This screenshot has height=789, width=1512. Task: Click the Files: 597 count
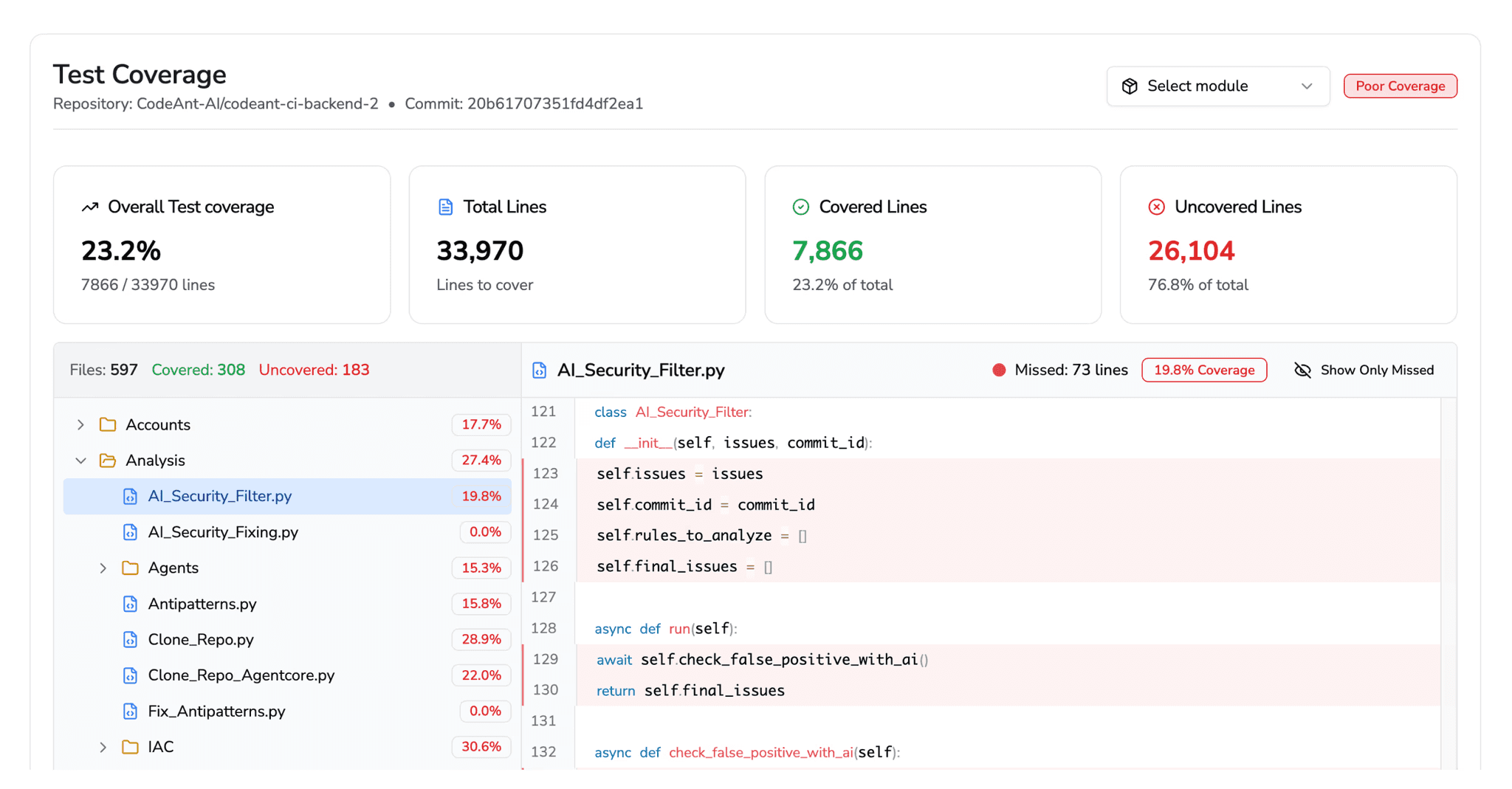pyautogui.click(x=103, y=370)
